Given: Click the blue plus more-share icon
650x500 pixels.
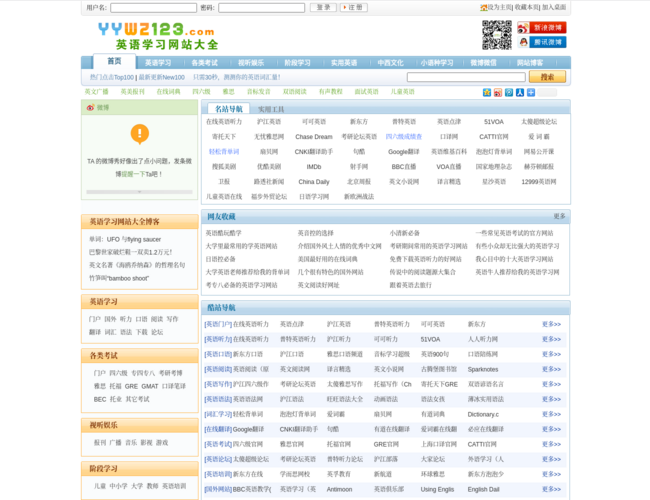Looking at the screenshot, I should pyautogui.click(x=531, y=92).
